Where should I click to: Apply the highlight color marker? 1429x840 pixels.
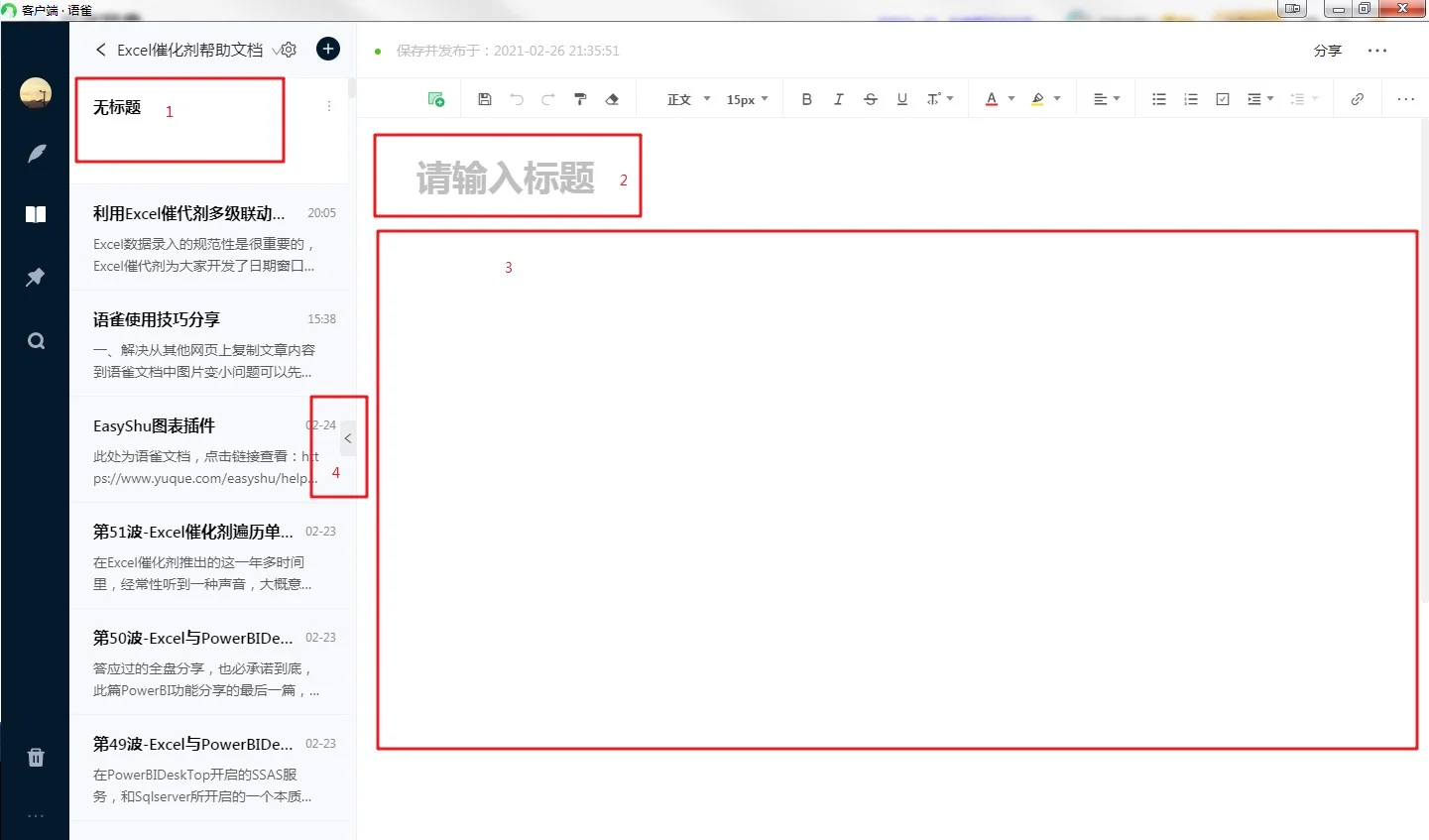tap(1037, 99)
